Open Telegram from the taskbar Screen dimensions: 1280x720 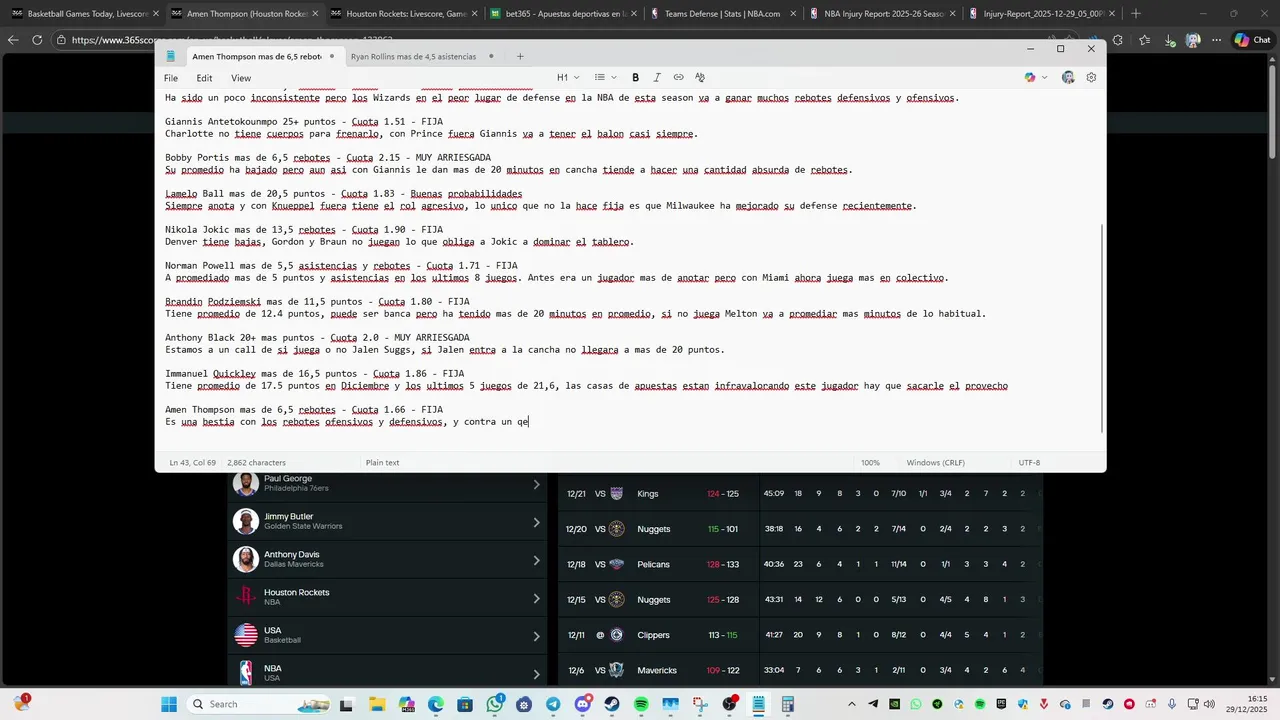553,704
